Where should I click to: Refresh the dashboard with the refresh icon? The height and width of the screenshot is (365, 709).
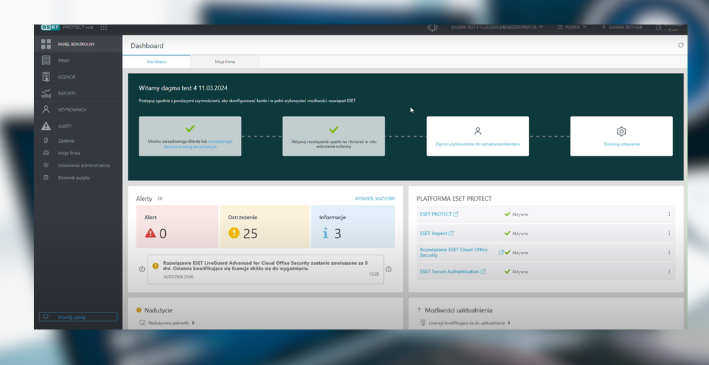681,45
